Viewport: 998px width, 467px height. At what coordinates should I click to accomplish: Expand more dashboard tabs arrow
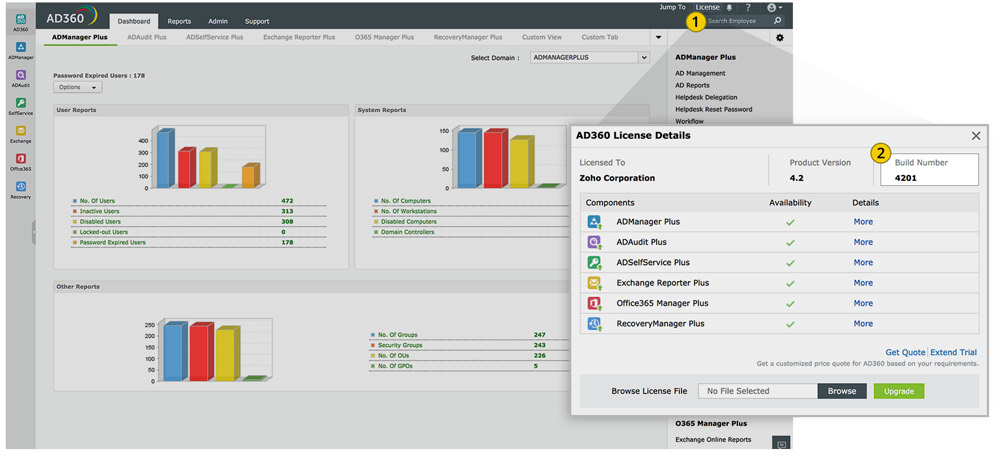coord(658,38)
